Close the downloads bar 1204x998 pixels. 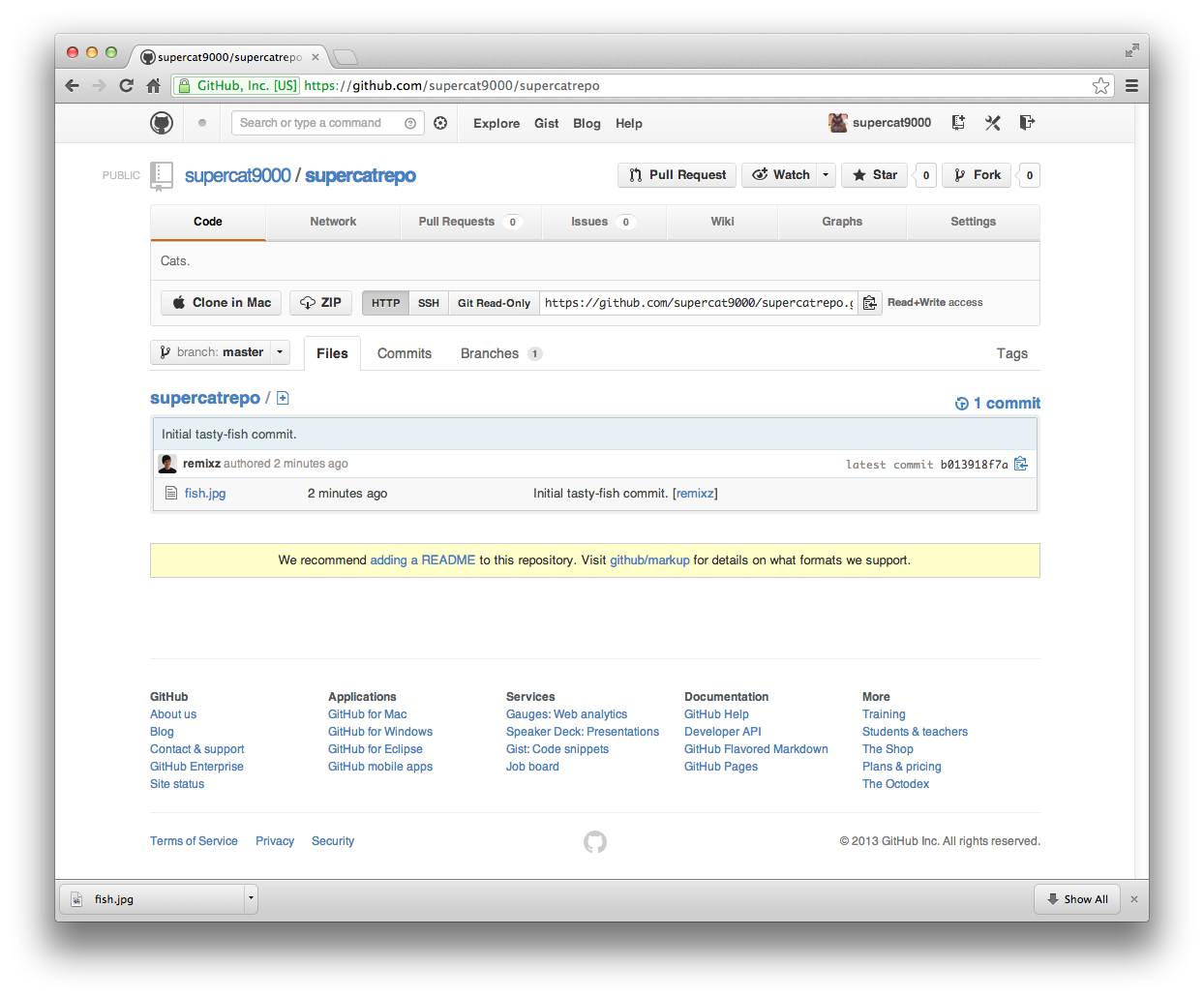click(x=1134, y=899)
